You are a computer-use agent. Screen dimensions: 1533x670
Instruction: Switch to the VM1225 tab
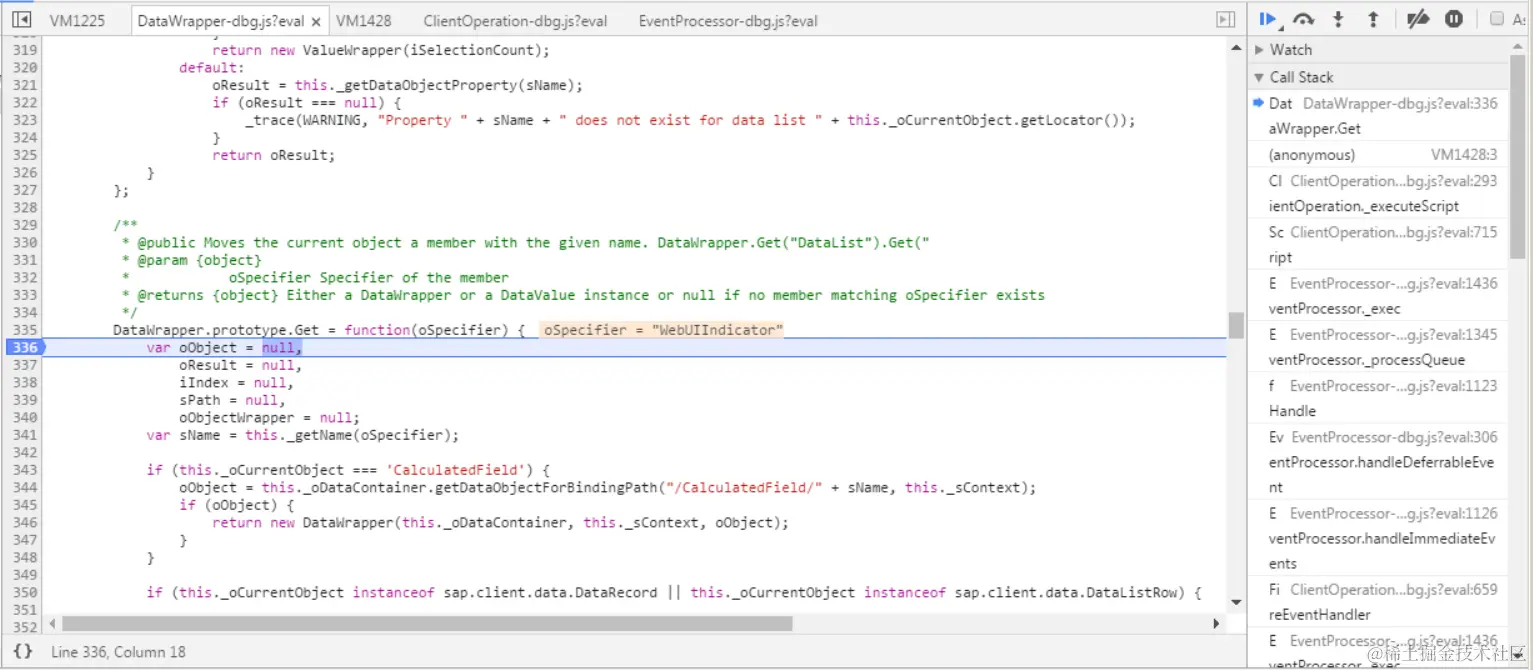tap(77, 20)
